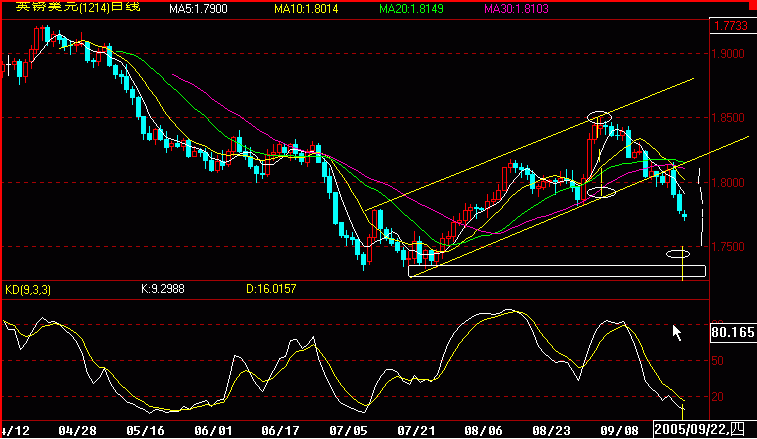Click the 08/23 date label

[551, 430]
